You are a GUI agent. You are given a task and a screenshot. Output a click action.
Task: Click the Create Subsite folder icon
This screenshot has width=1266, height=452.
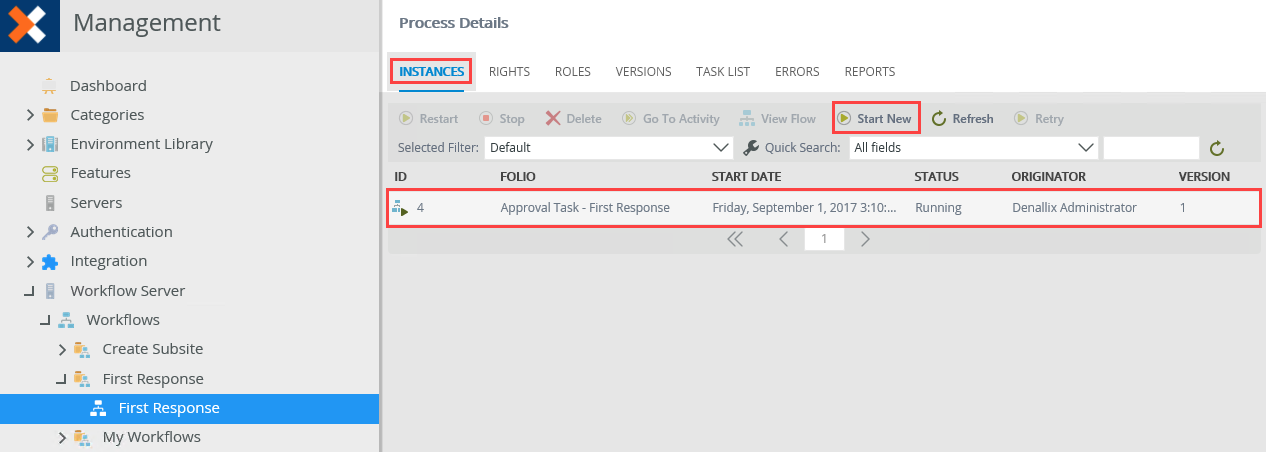(x=82, y=349)
